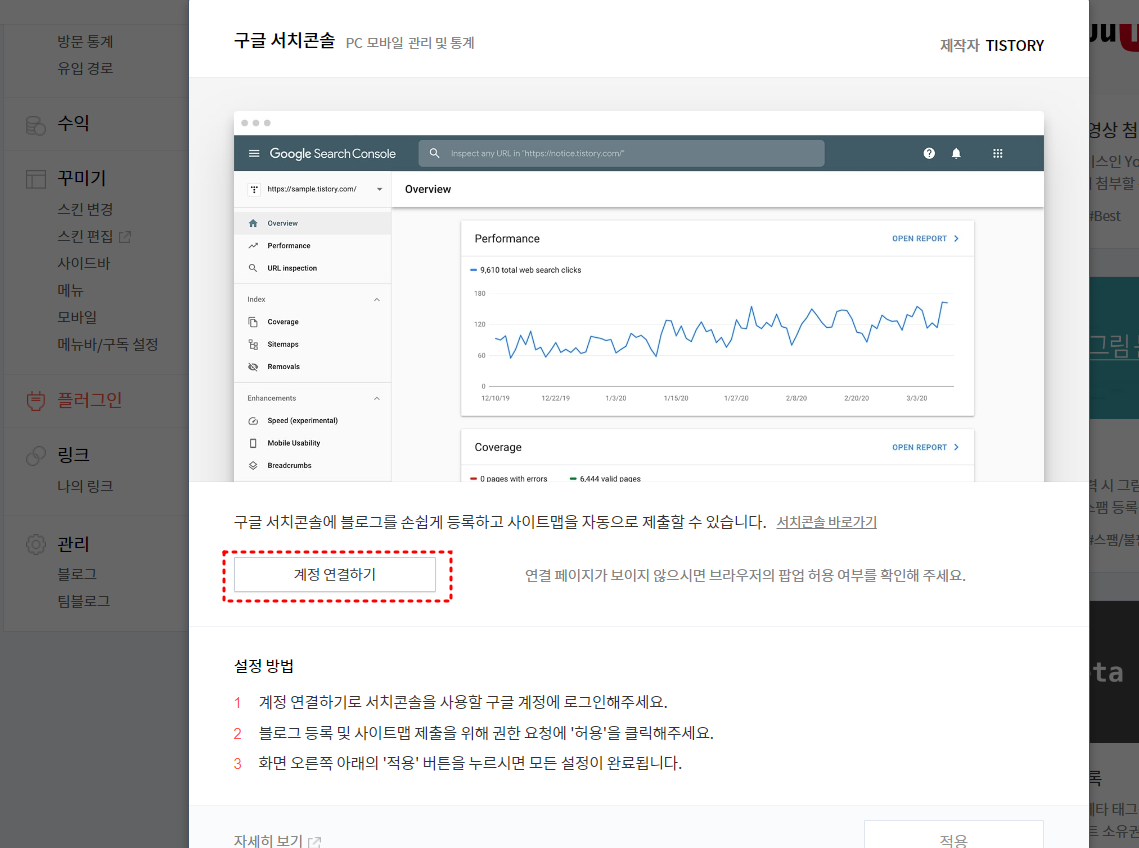Open the 서치콘솔 바로가기 link

tap(826, 522)
